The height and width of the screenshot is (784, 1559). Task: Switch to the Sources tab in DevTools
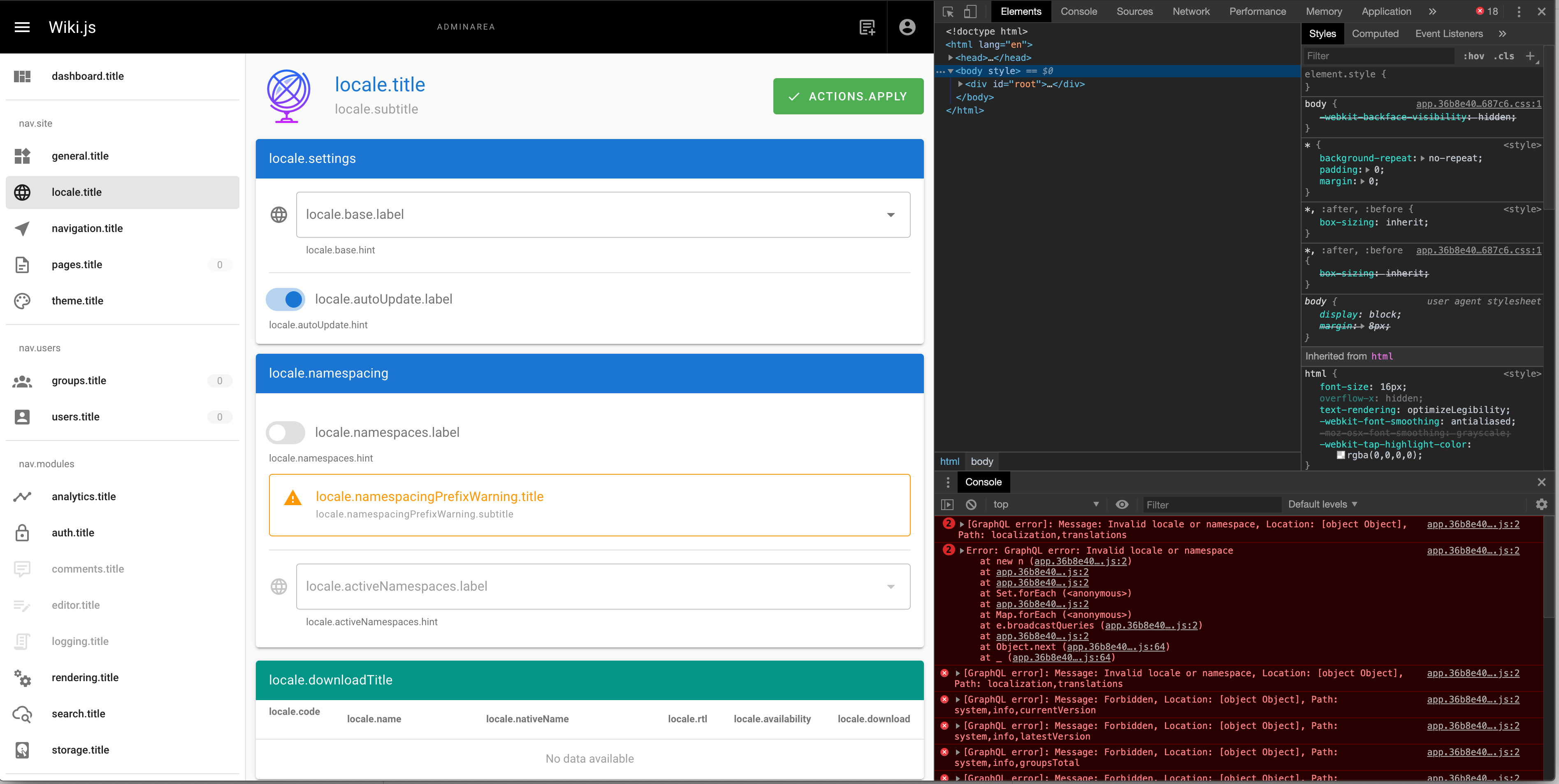tap(1135, 11)
